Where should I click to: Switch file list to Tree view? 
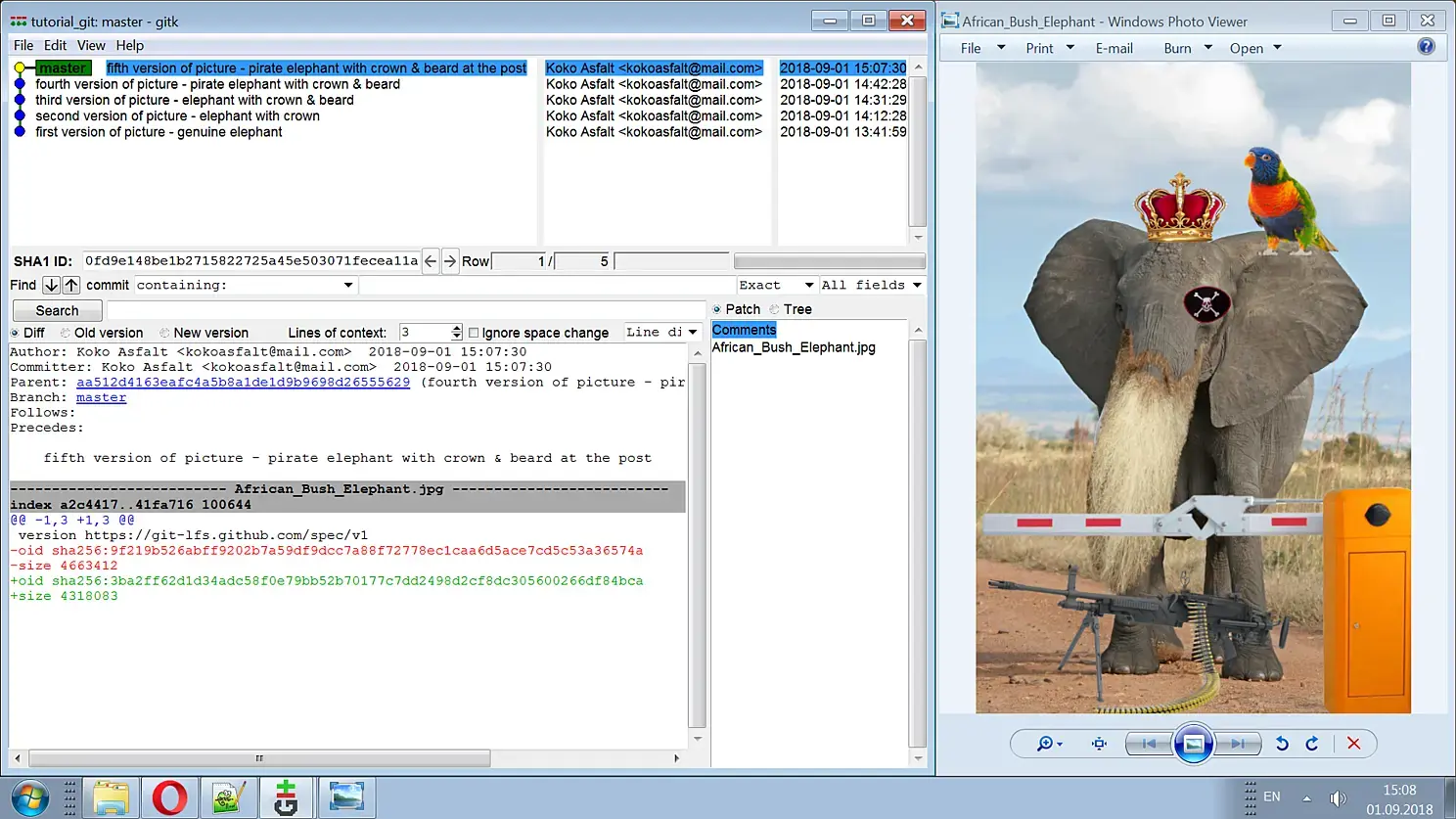point(774,309)
